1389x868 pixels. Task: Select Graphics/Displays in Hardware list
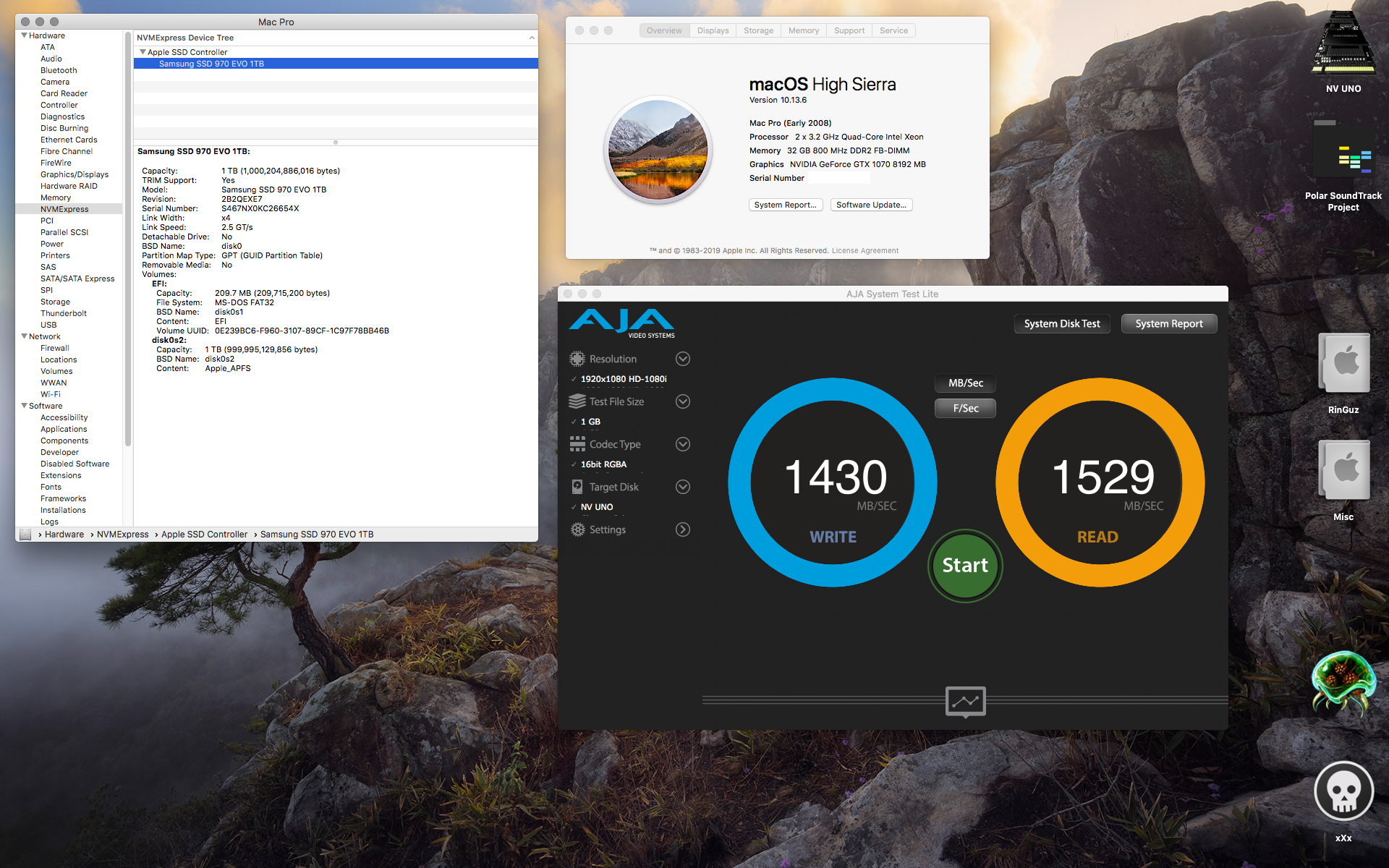coord(75,174)
